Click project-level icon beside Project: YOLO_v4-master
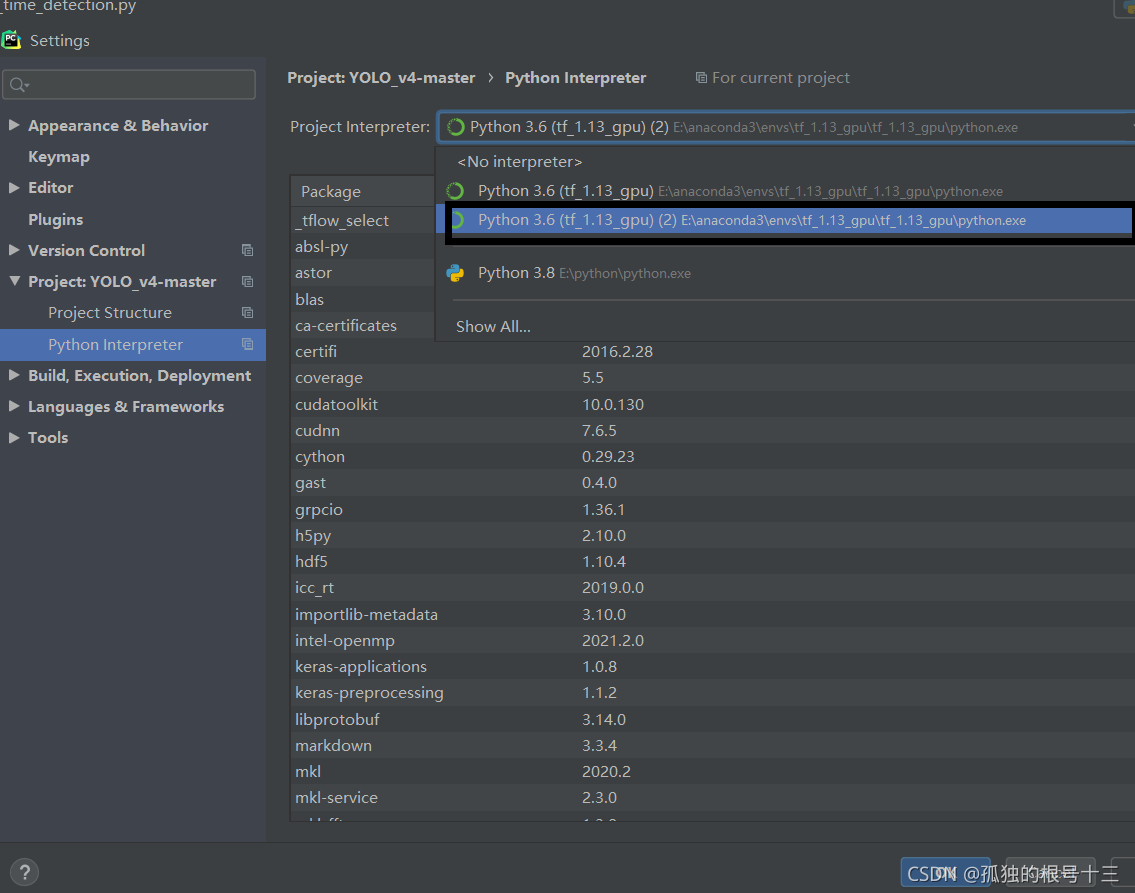Screen dimensions: 1135x893 248,282
